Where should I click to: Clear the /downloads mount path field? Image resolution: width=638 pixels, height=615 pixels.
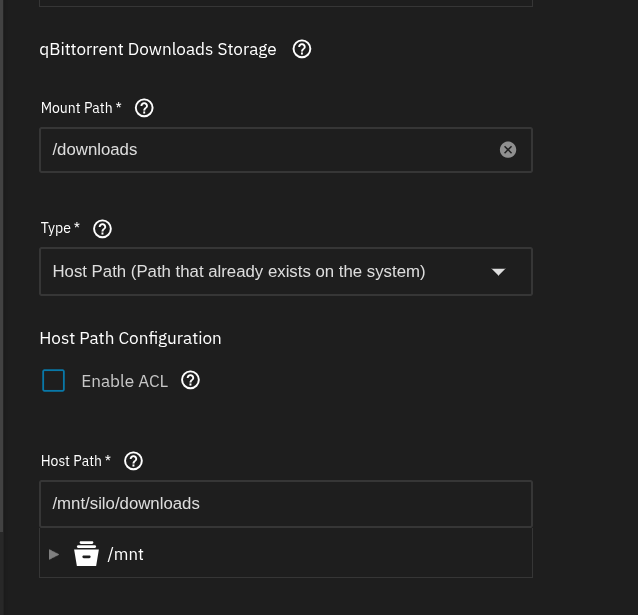click(x=508, y=150)
